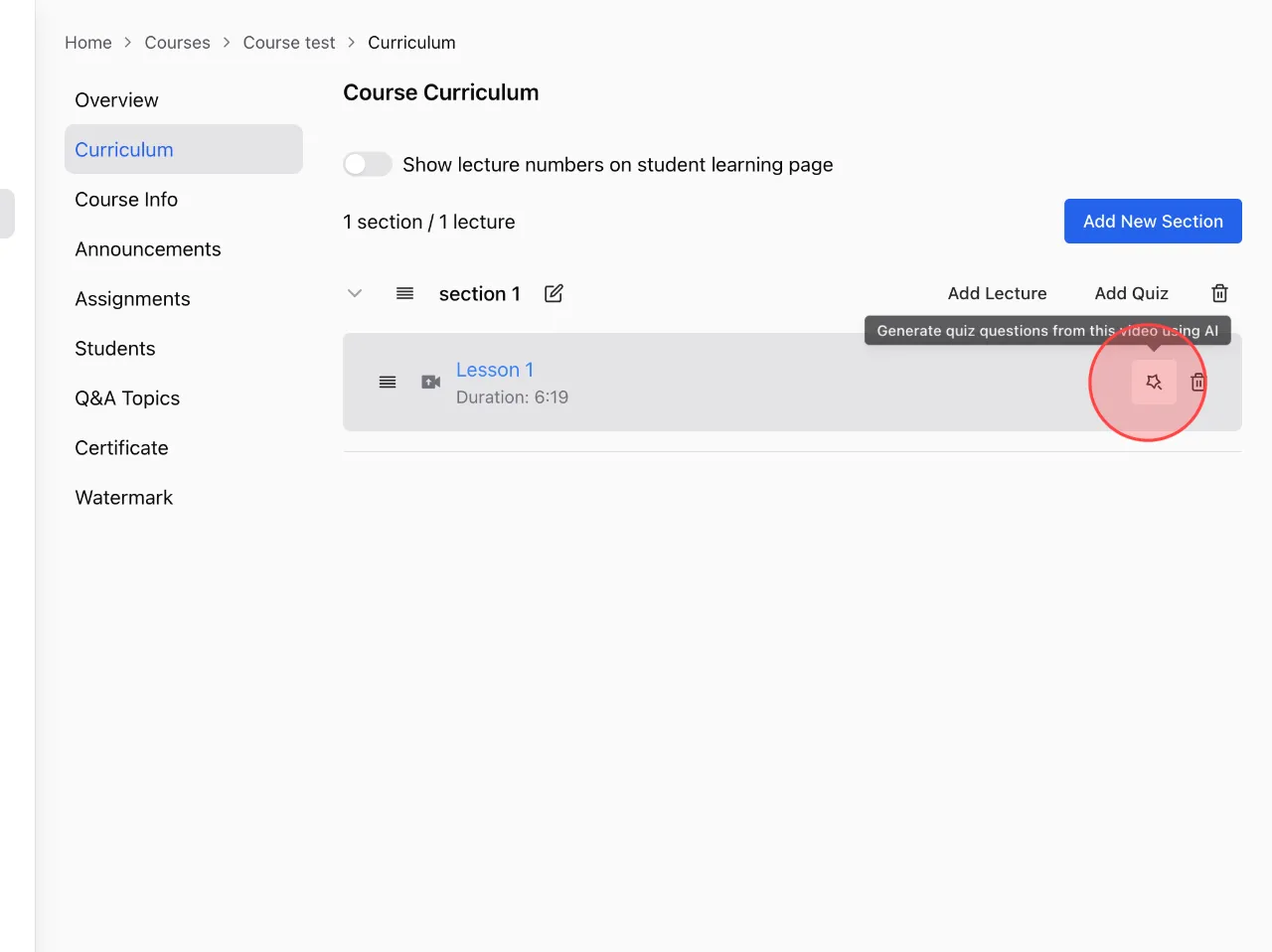This screenshot has width=1272, height=952.
Task: Open Watermark settings in the sidebar
Action: 183,497
